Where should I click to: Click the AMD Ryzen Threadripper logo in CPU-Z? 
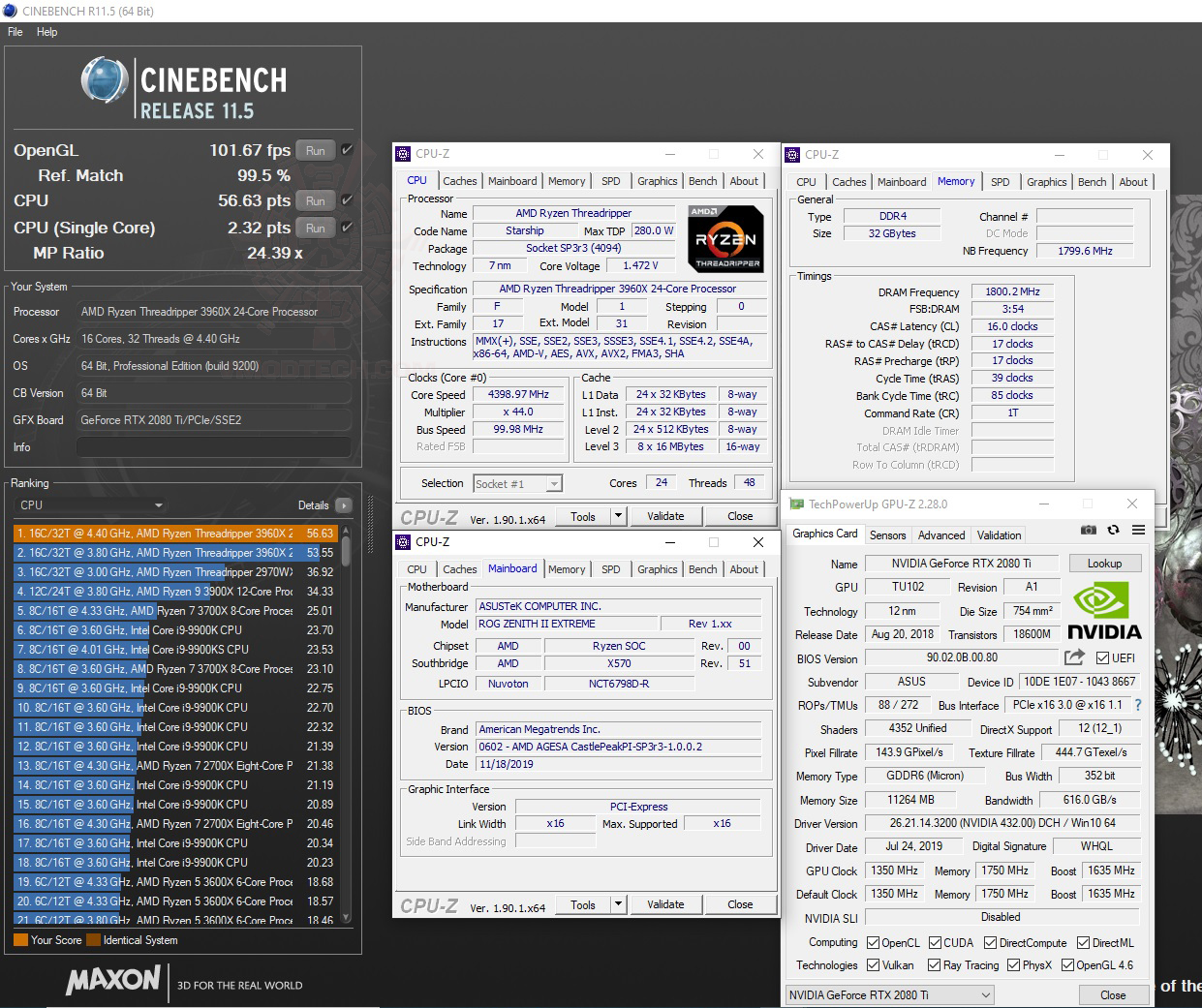(724, 238)
